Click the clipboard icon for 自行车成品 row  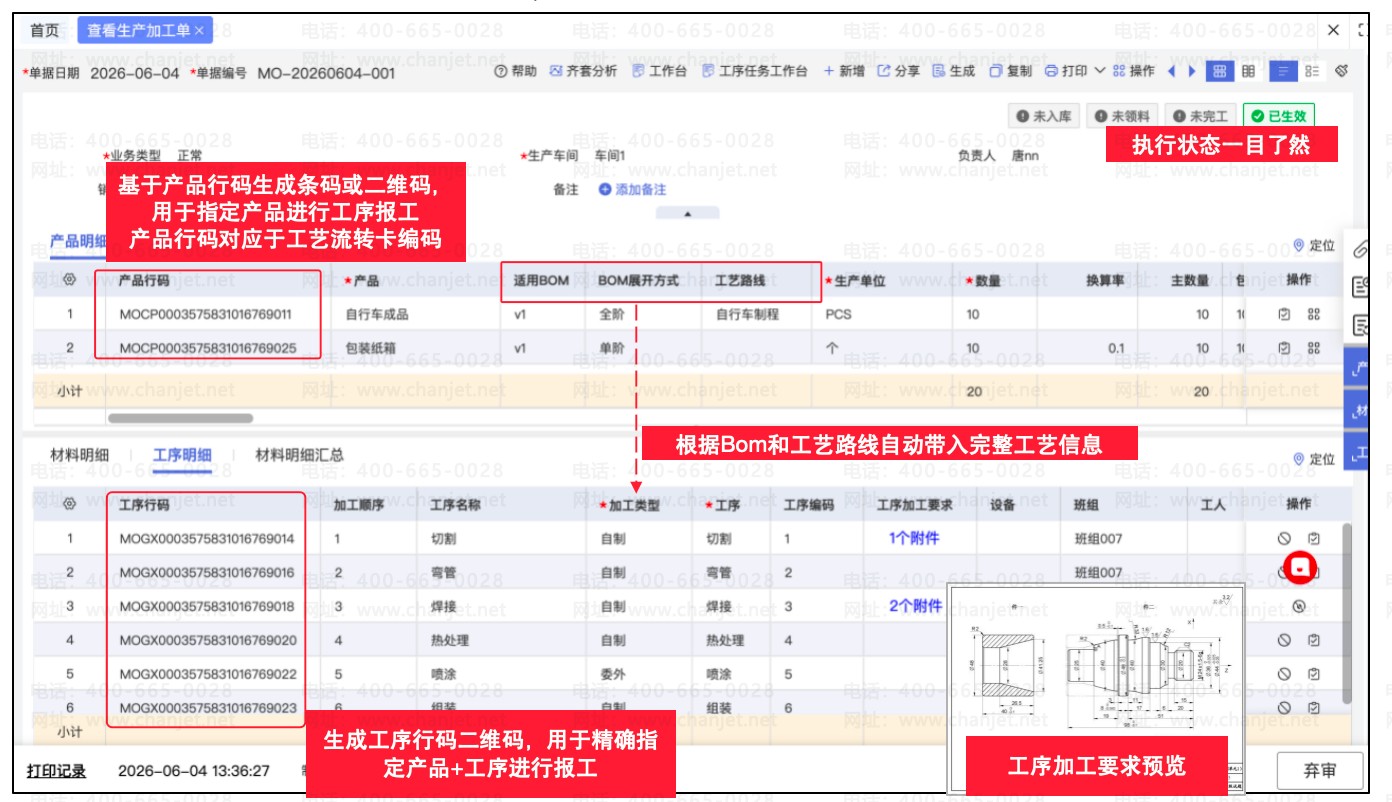(x=1284, y=314)
